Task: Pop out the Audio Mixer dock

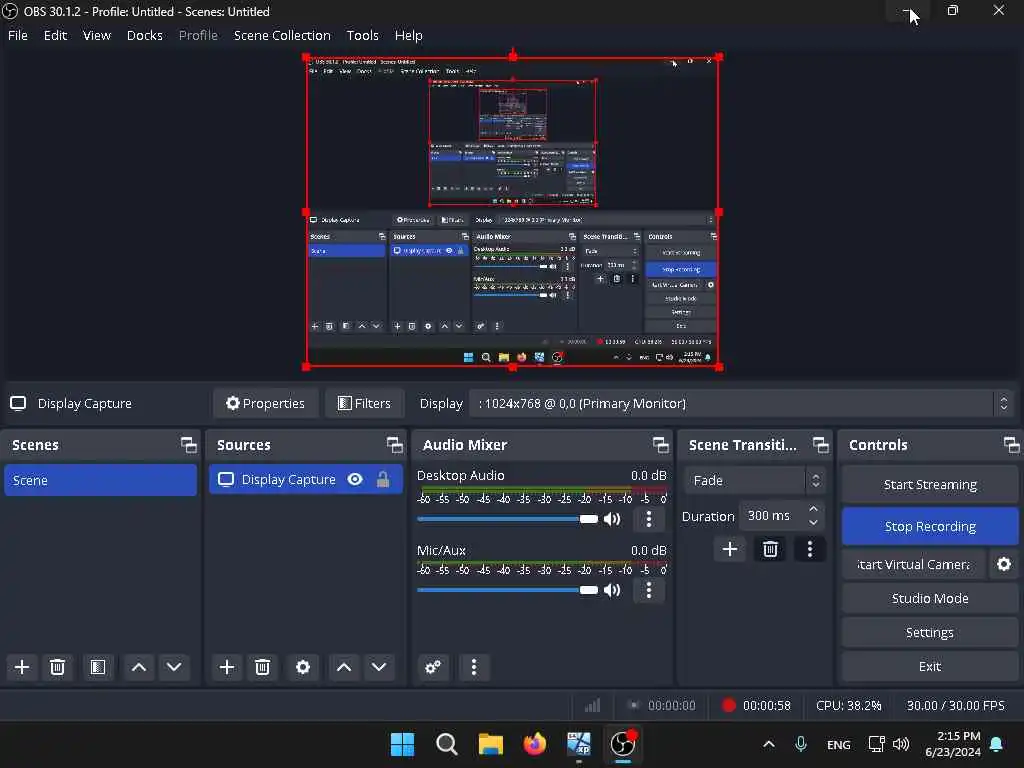Action: click(x=660, y=445)
